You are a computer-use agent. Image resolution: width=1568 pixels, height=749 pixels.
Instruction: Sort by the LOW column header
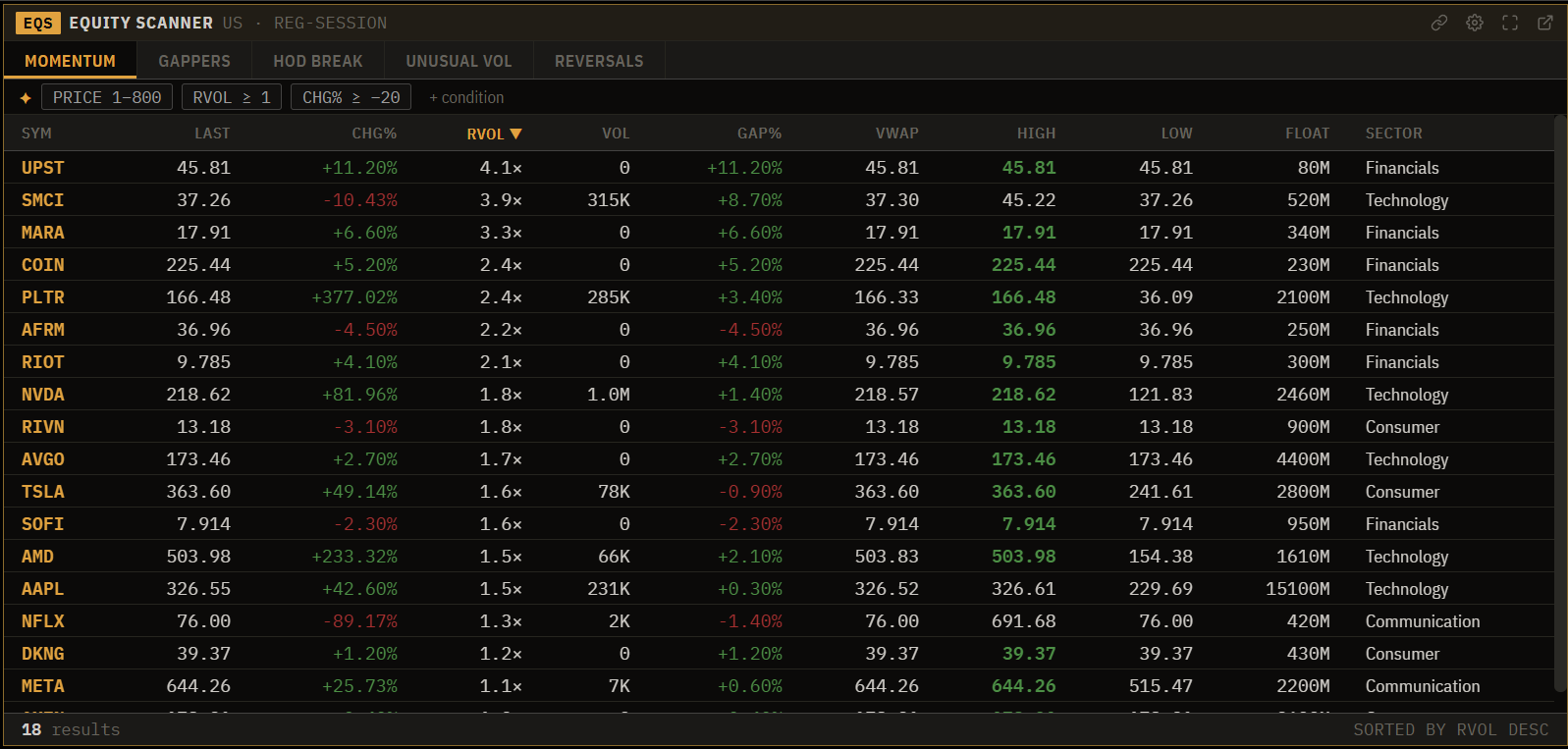[1176, 134]
